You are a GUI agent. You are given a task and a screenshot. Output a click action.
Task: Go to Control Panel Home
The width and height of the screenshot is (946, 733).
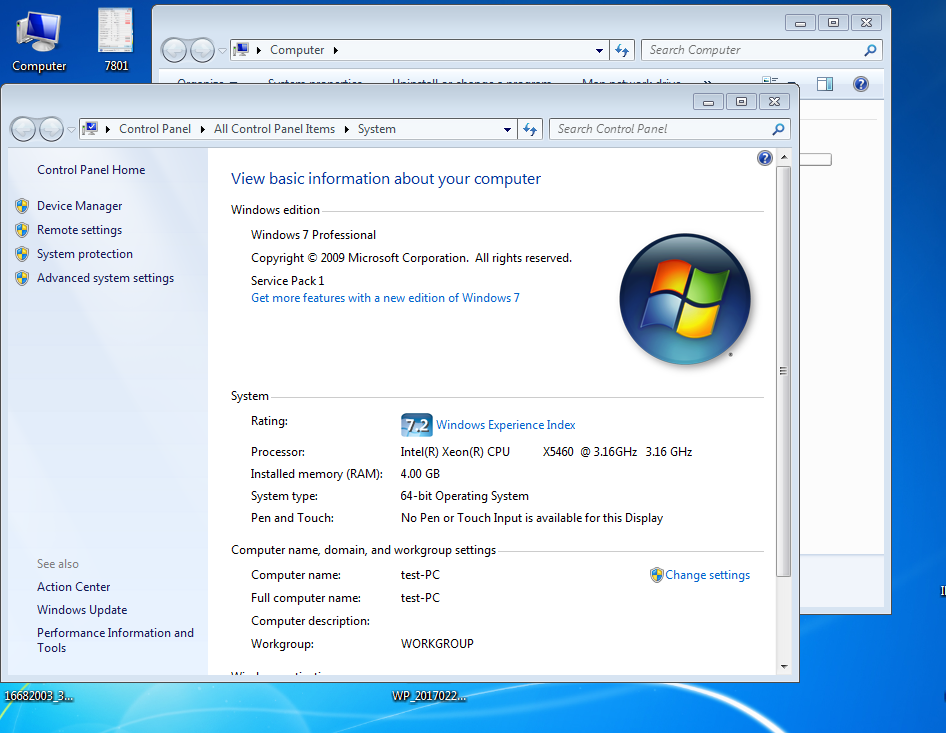(x=91, y=170)
